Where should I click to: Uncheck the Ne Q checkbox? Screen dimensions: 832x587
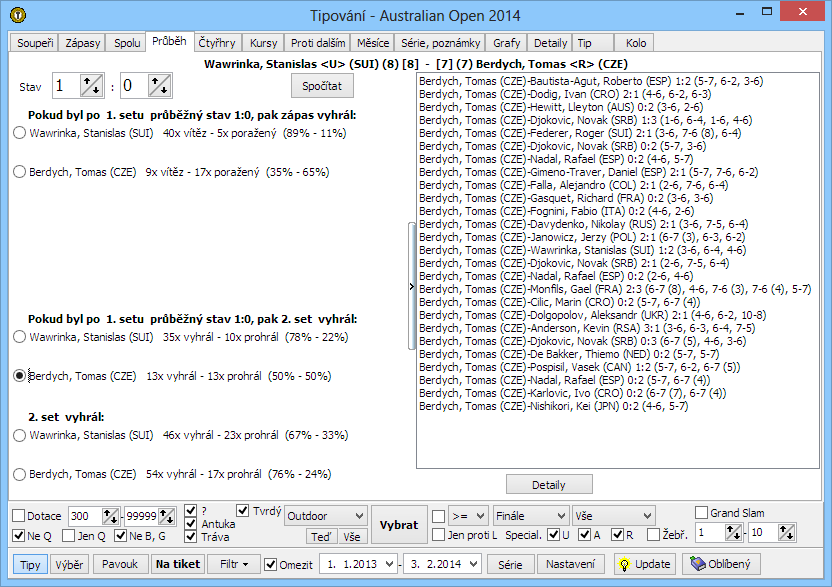pos(19,536)
